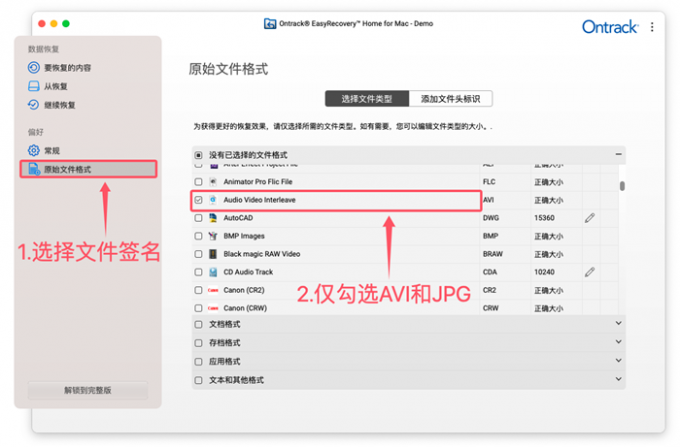680x447 pixels.
Task: Click the 从恢复 drive icon
Action: (33, 86)
